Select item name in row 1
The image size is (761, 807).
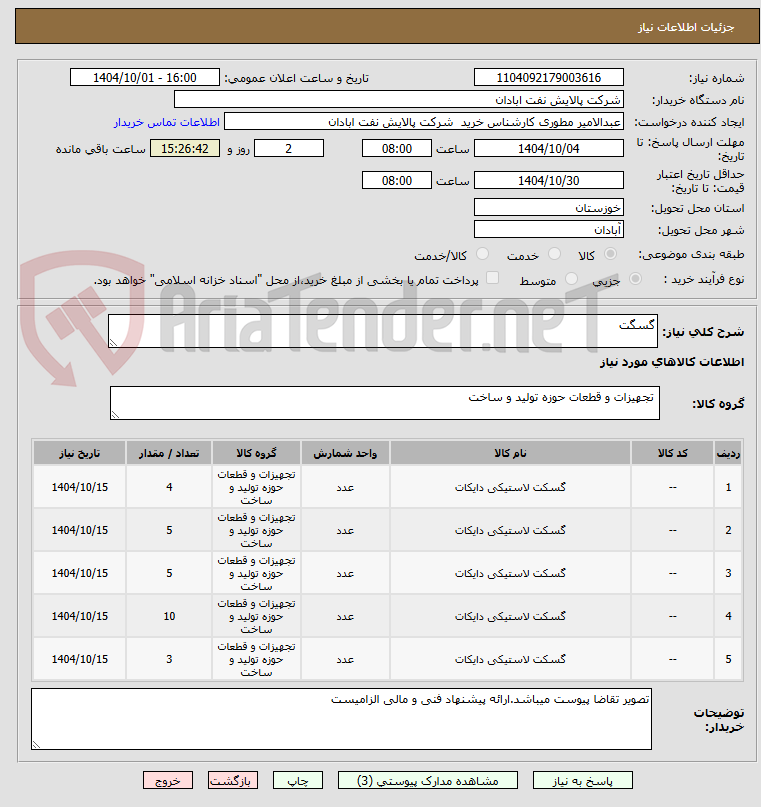[510, 487]
